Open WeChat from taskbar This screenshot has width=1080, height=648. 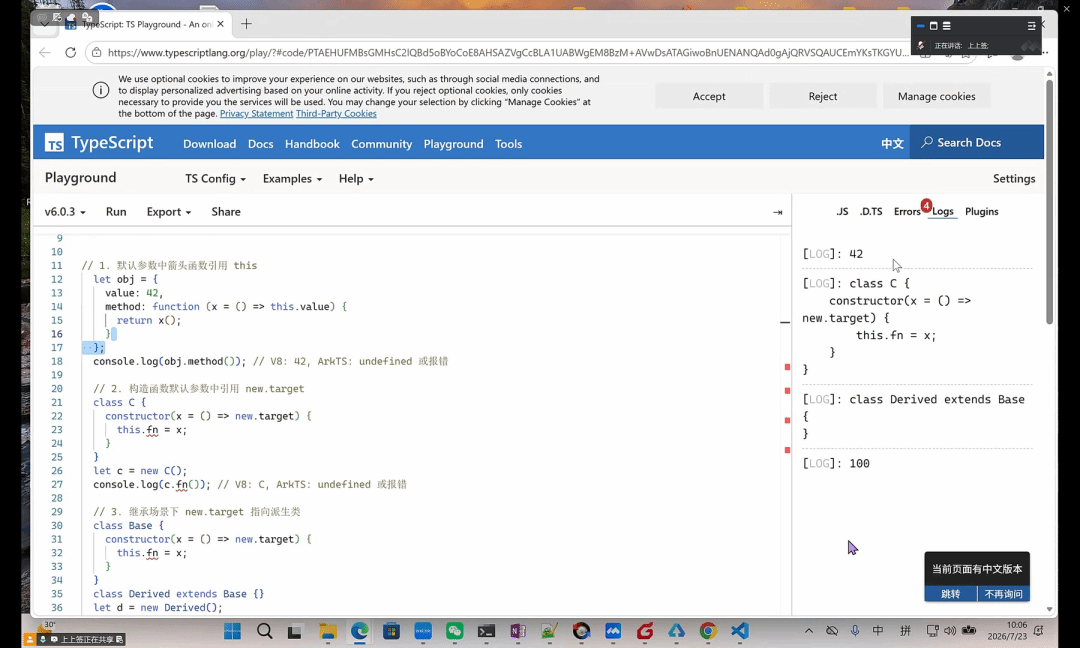455,631
